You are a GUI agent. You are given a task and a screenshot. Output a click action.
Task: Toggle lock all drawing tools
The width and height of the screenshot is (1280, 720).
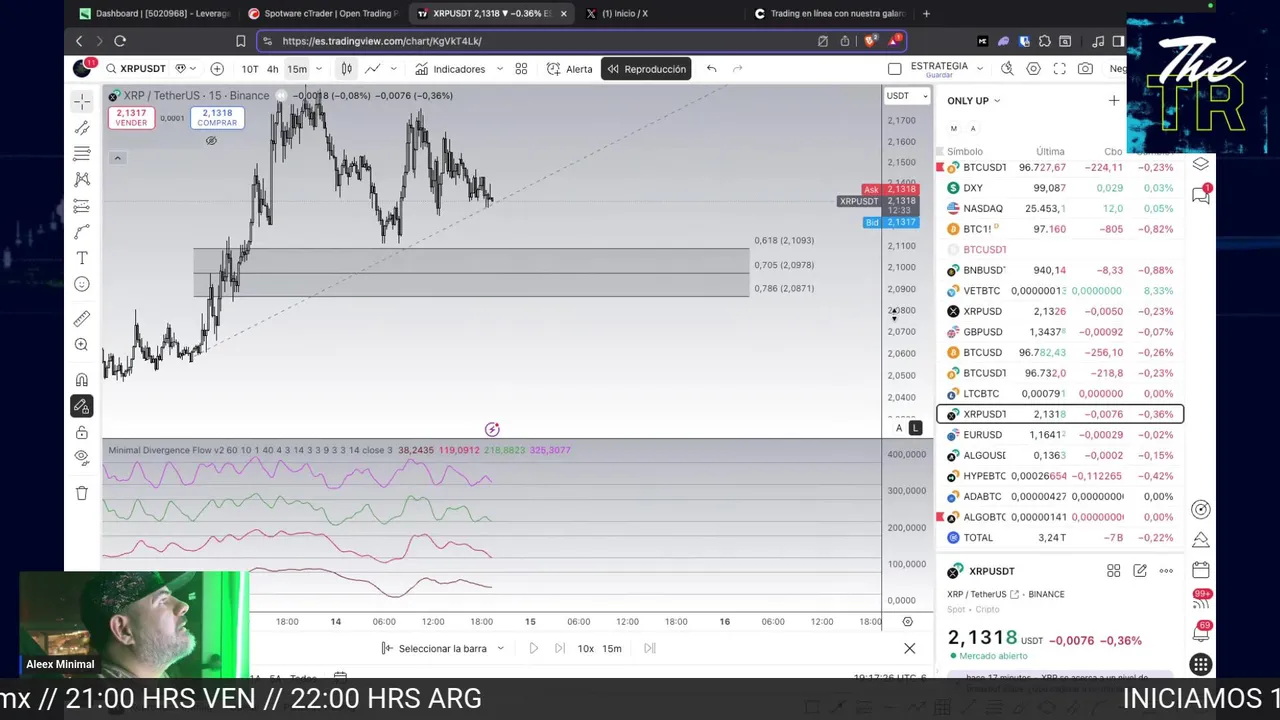tap(82, 432)
